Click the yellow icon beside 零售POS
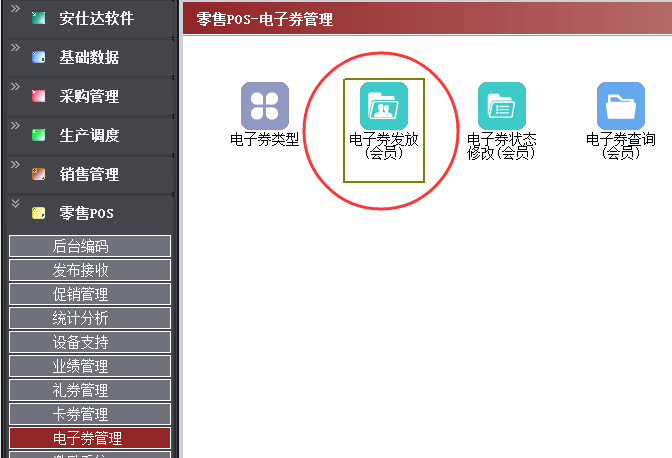 click(39, 213)
